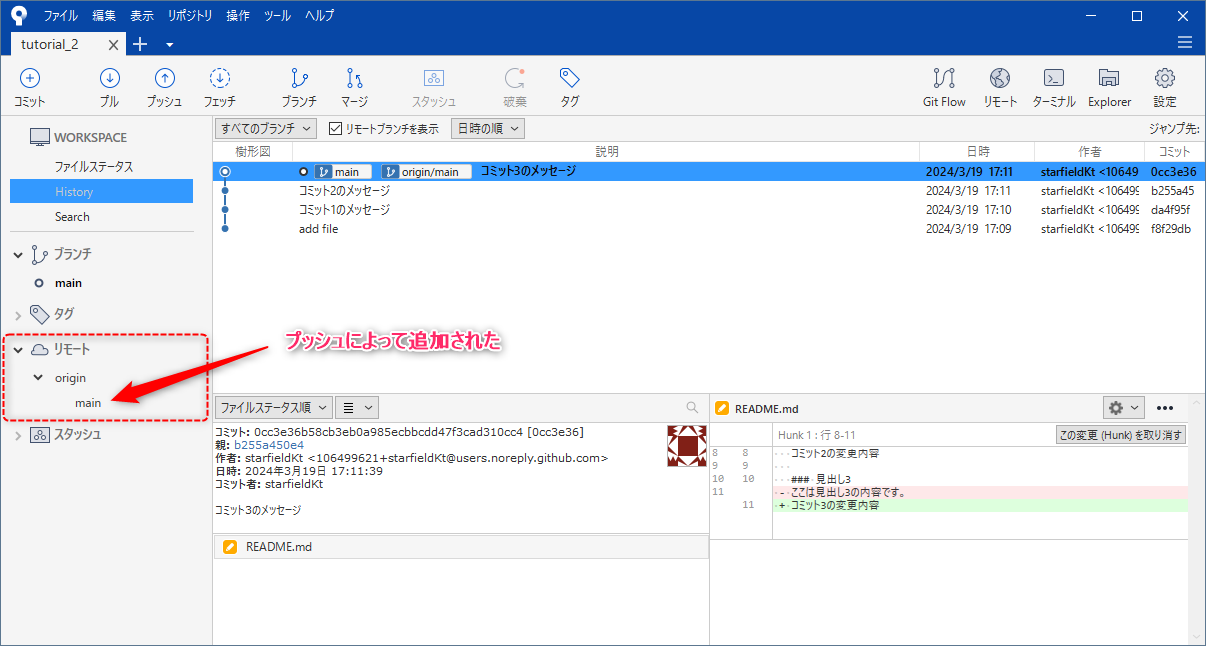Click the three-dots menu in diff panel
Screen dimensions: 1206x646
click(1164, 408)
